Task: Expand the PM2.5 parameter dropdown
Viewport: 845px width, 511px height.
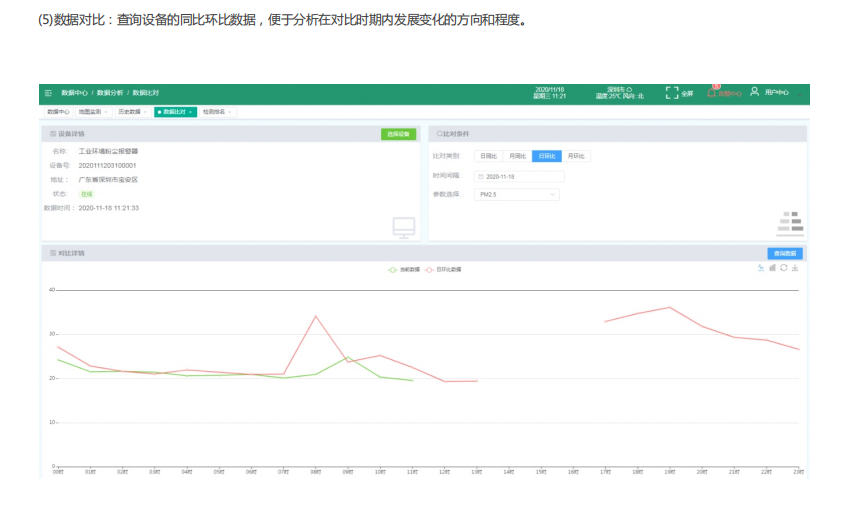Action: tap(553, 195)
